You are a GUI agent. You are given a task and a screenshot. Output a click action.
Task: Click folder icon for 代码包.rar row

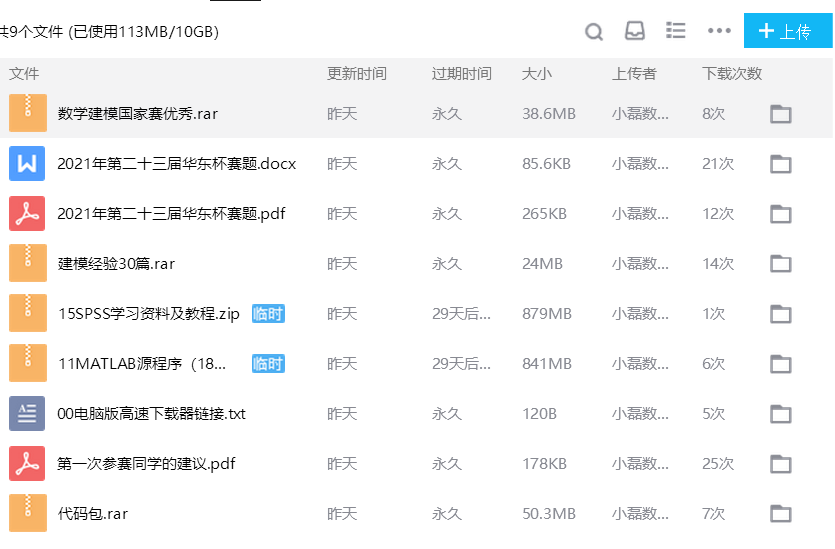[781, 514]
